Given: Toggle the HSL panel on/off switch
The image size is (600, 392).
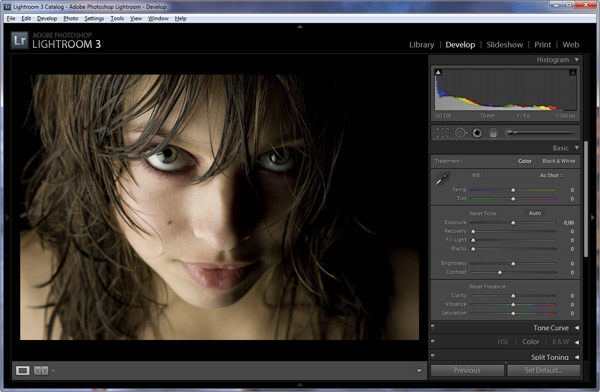Looking at the screenshot, I should click(x=433, y=341).
